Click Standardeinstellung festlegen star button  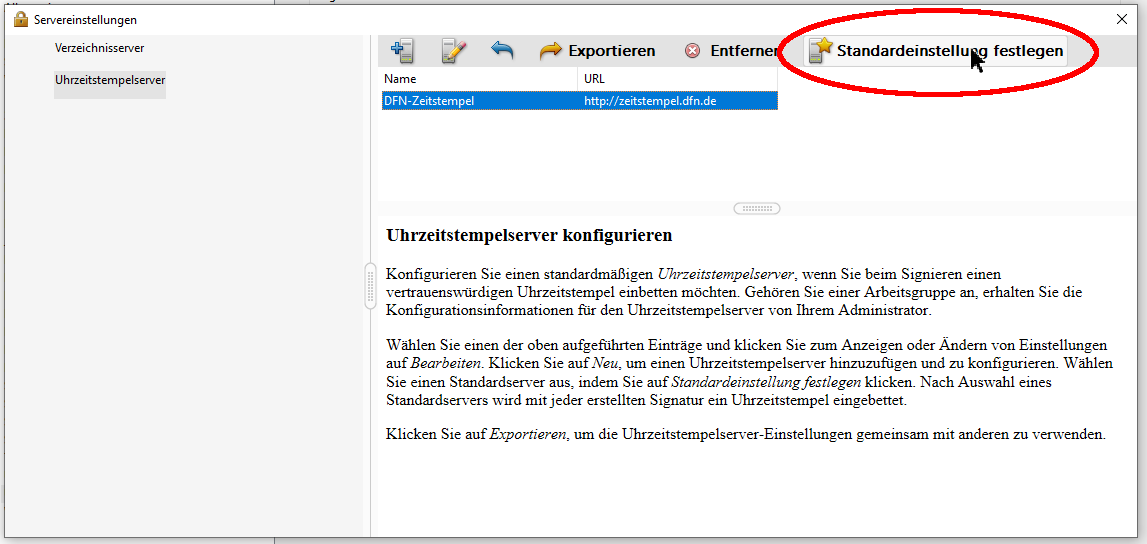pos(936,50)
